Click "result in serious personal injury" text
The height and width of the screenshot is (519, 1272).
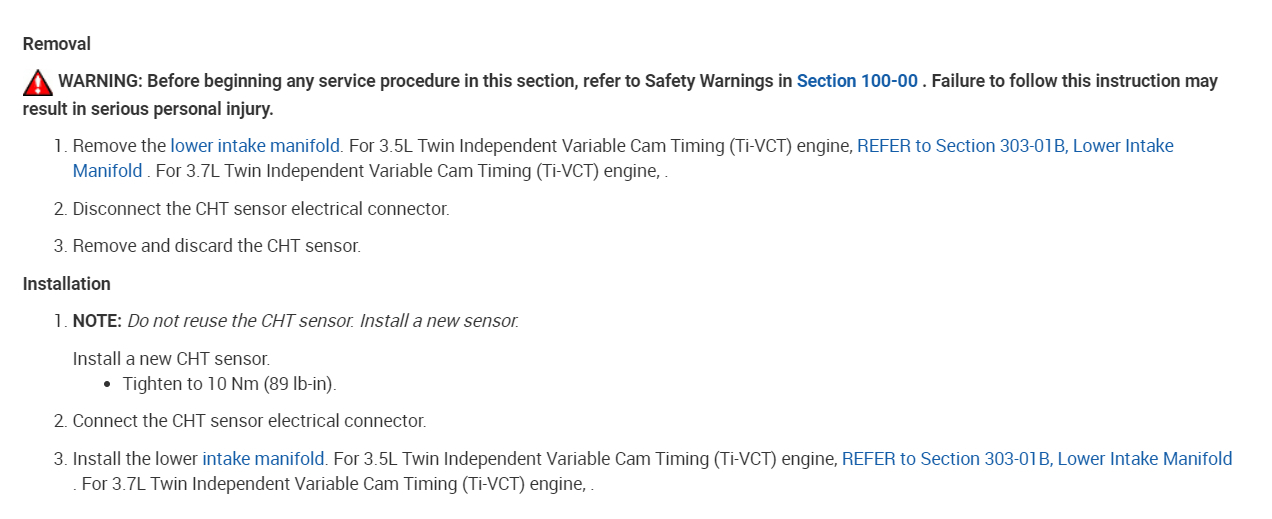click(x=148, y=108)
